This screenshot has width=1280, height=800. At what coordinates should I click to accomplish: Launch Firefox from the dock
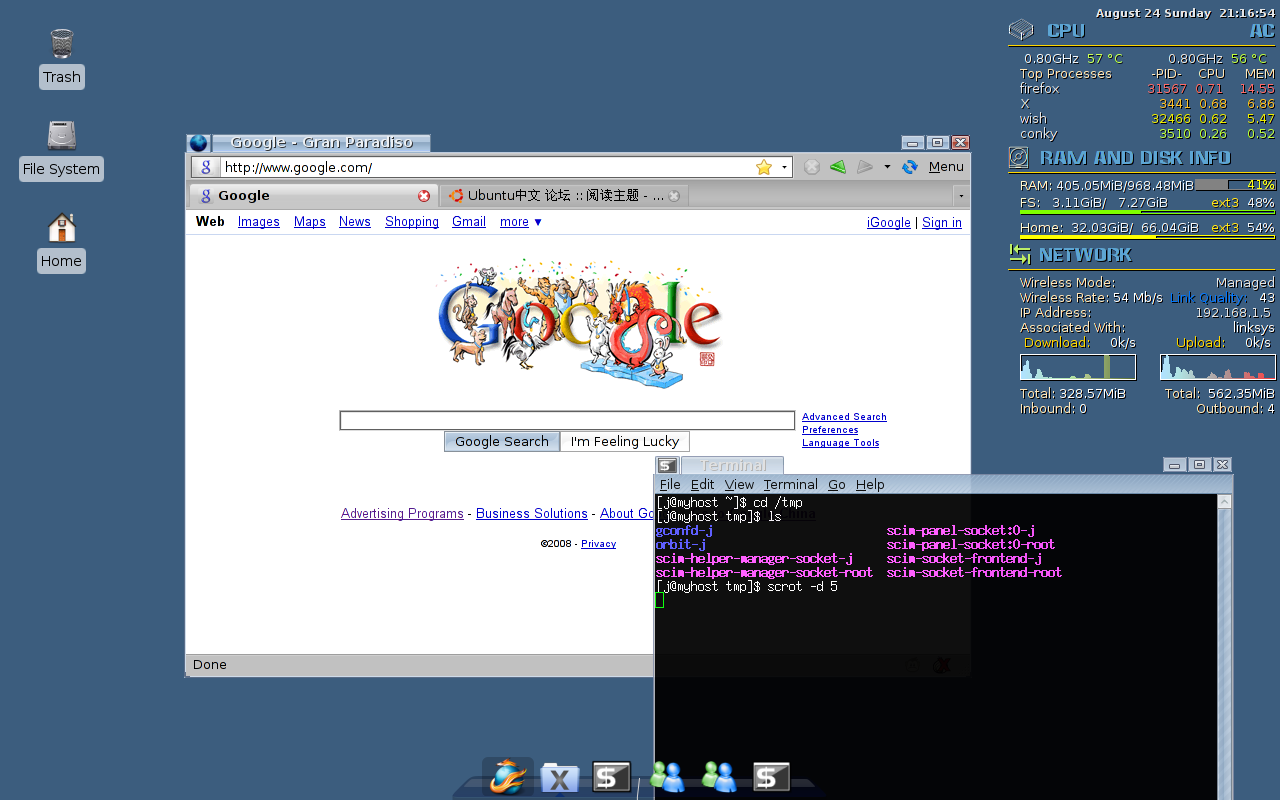(508, 776)
